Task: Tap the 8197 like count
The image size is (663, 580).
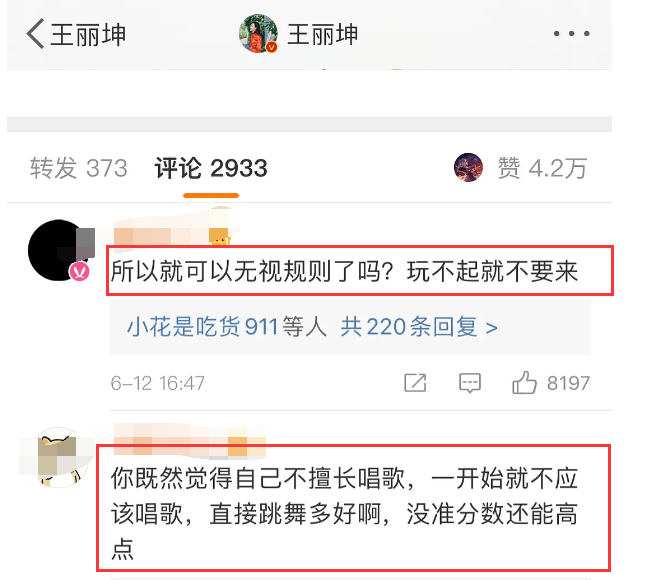Action: (x=568, y=383)
